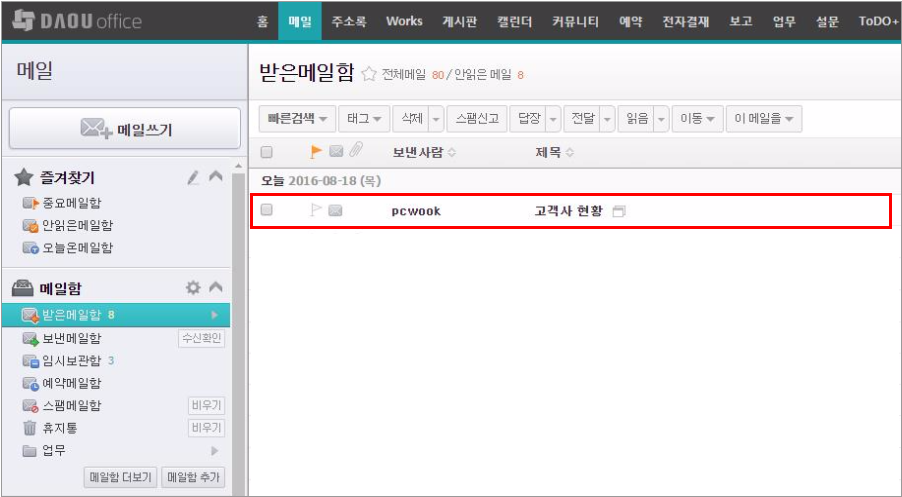Click the 휴지통 trash can icon
Image resolution: width=902 pixels, height=497 pixels.
pos(29,428)
